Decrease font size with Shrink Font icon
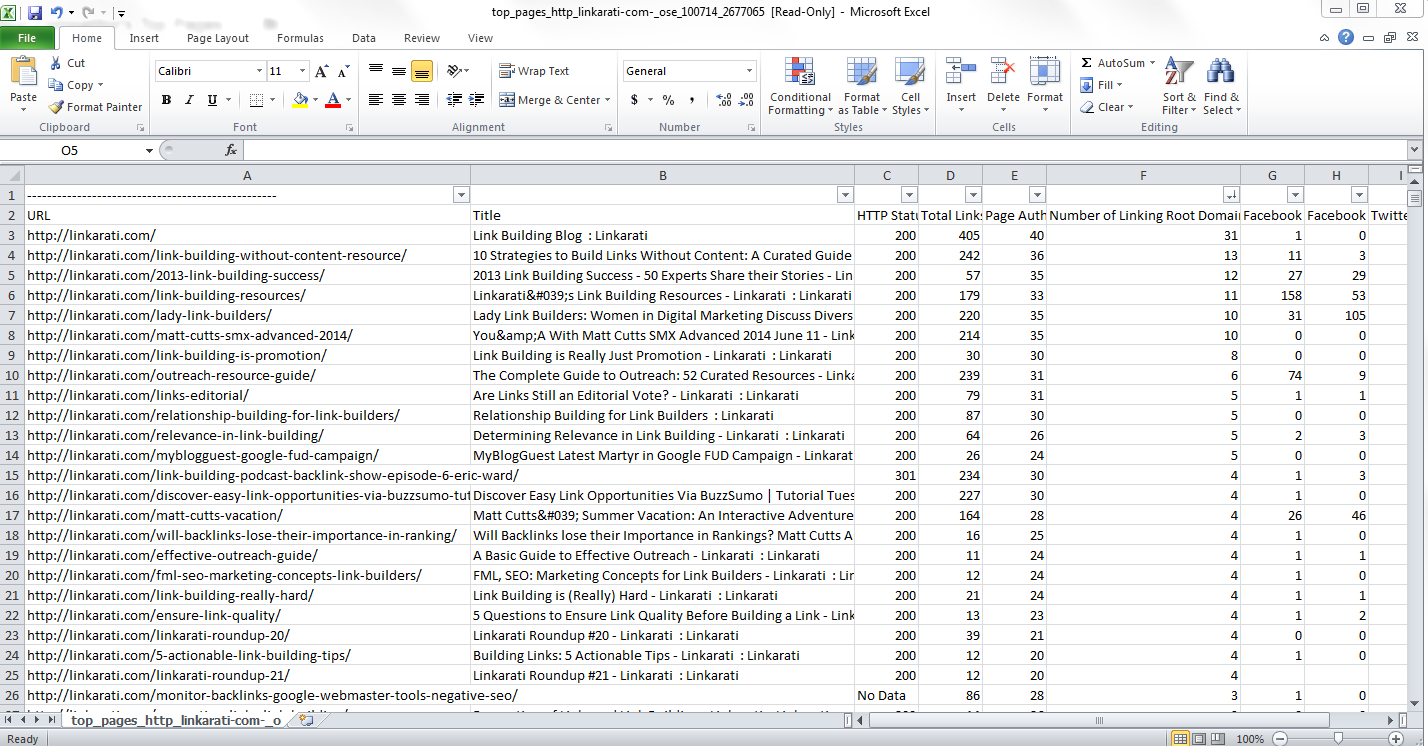The width and height of the screenshot is (1428, 746). coord(344,71)
